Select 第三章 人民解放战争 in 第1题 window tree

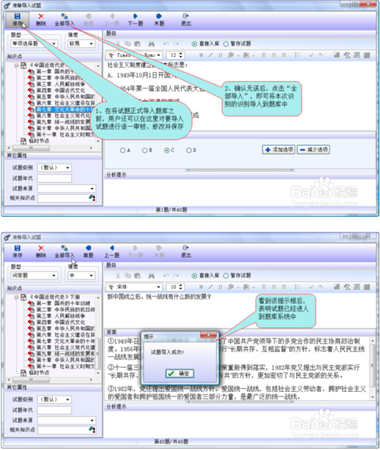[61, 84]
